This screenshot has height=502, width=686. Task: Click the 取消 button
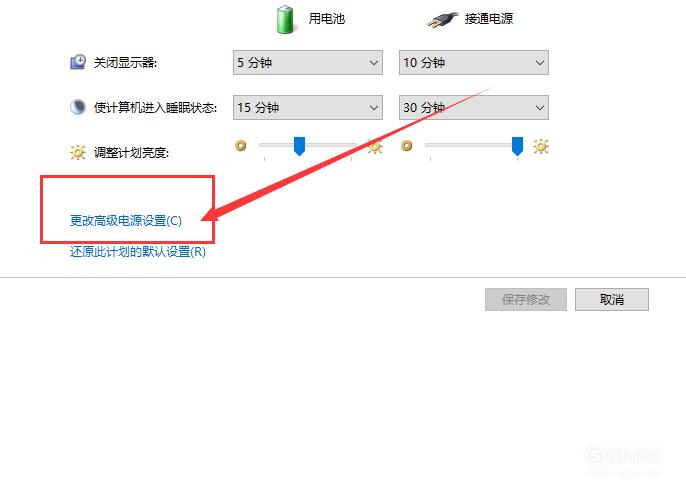[612, 299]
